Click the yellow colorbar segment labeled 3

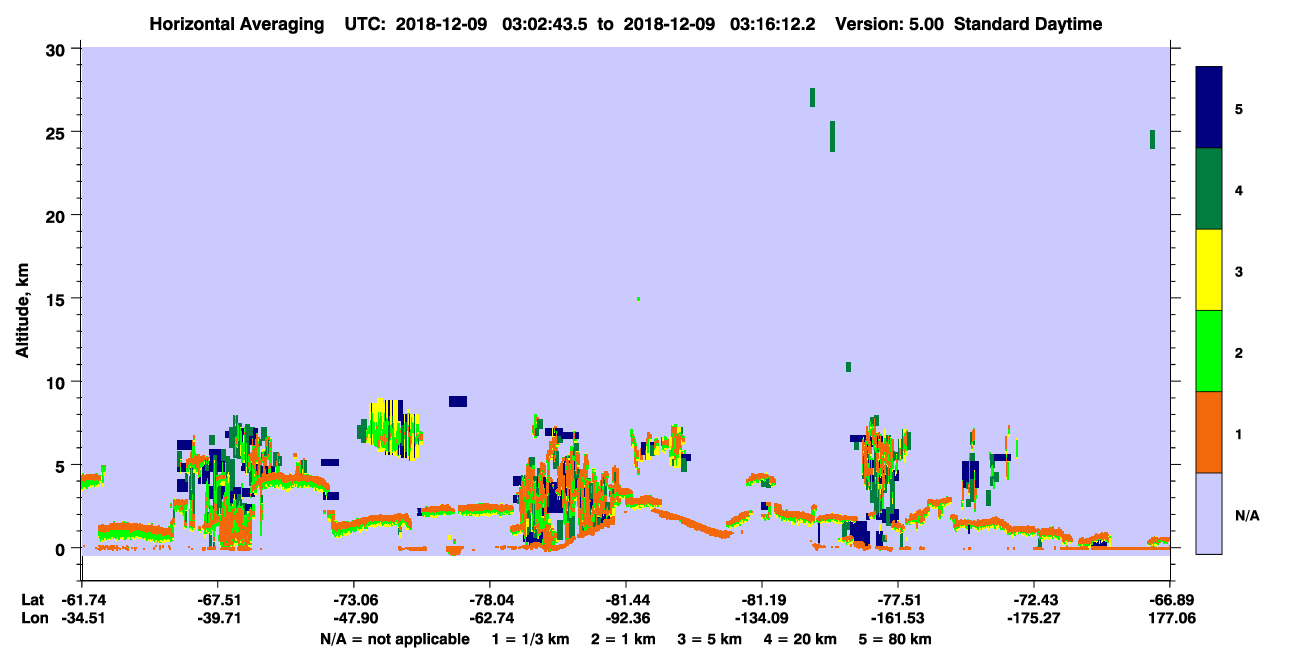[x=1209, y=270]
